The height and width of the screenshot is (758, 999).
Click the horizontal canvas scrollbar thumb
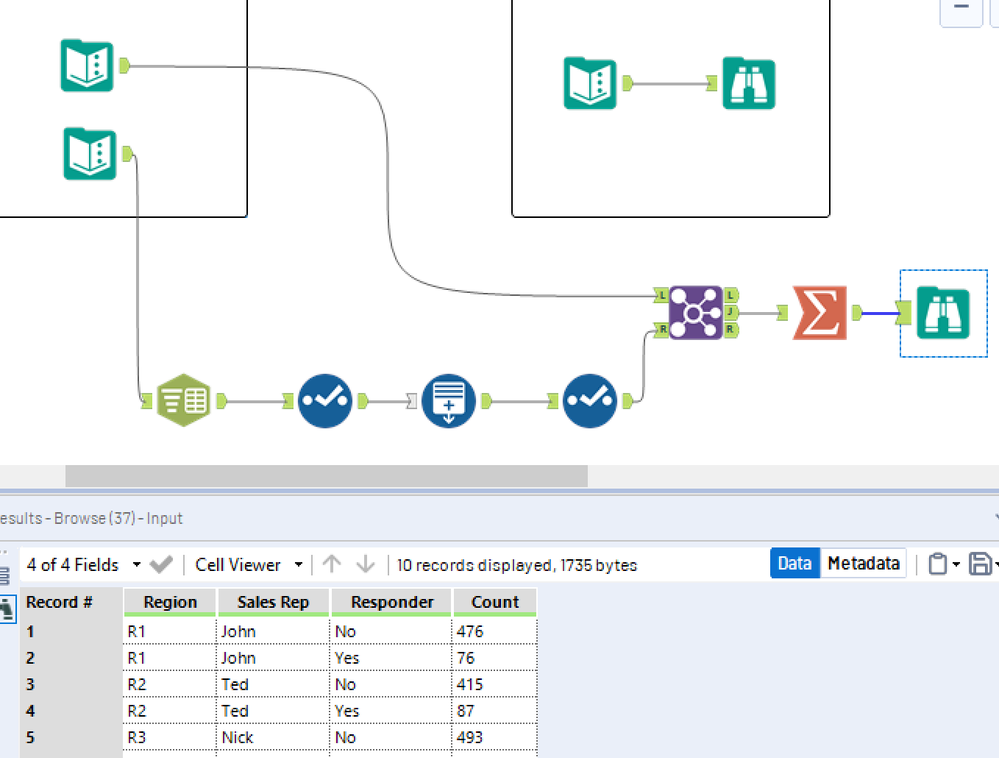coord(326,476)
